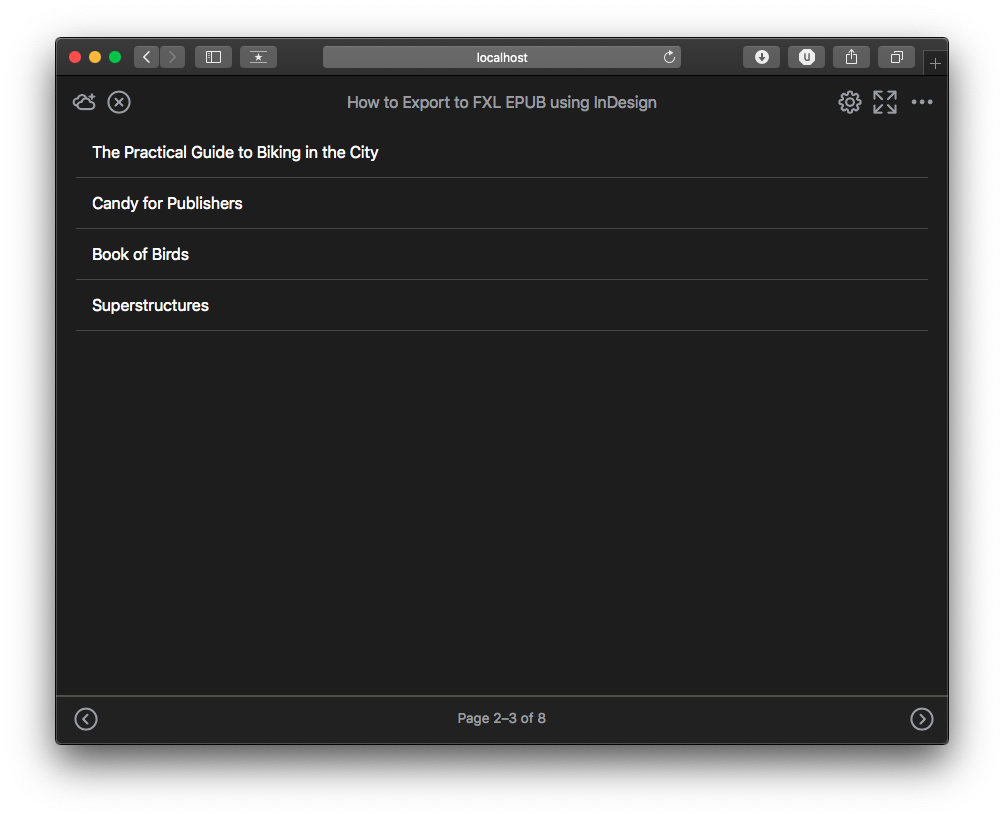Jump to the Book of Birds chapter
Image resolution: width=1004 pixels, height=818 pixels.
pyautogui.click(x=140, y=254)
